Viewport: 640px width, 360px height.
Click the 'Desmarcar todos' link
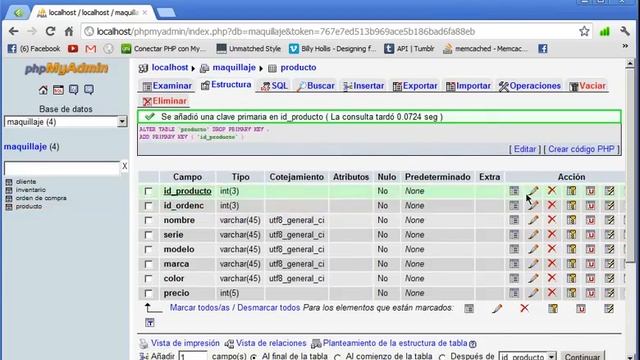(x=269, y=308)
